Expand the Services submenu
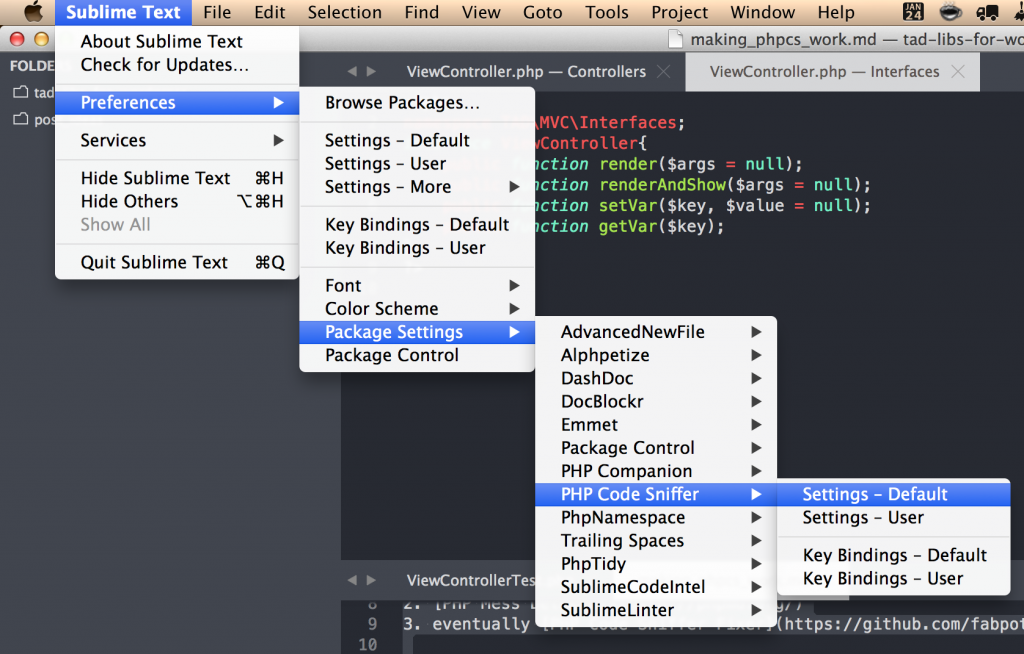The width and height of the screenshot is (1024, 654). point(177,140)
